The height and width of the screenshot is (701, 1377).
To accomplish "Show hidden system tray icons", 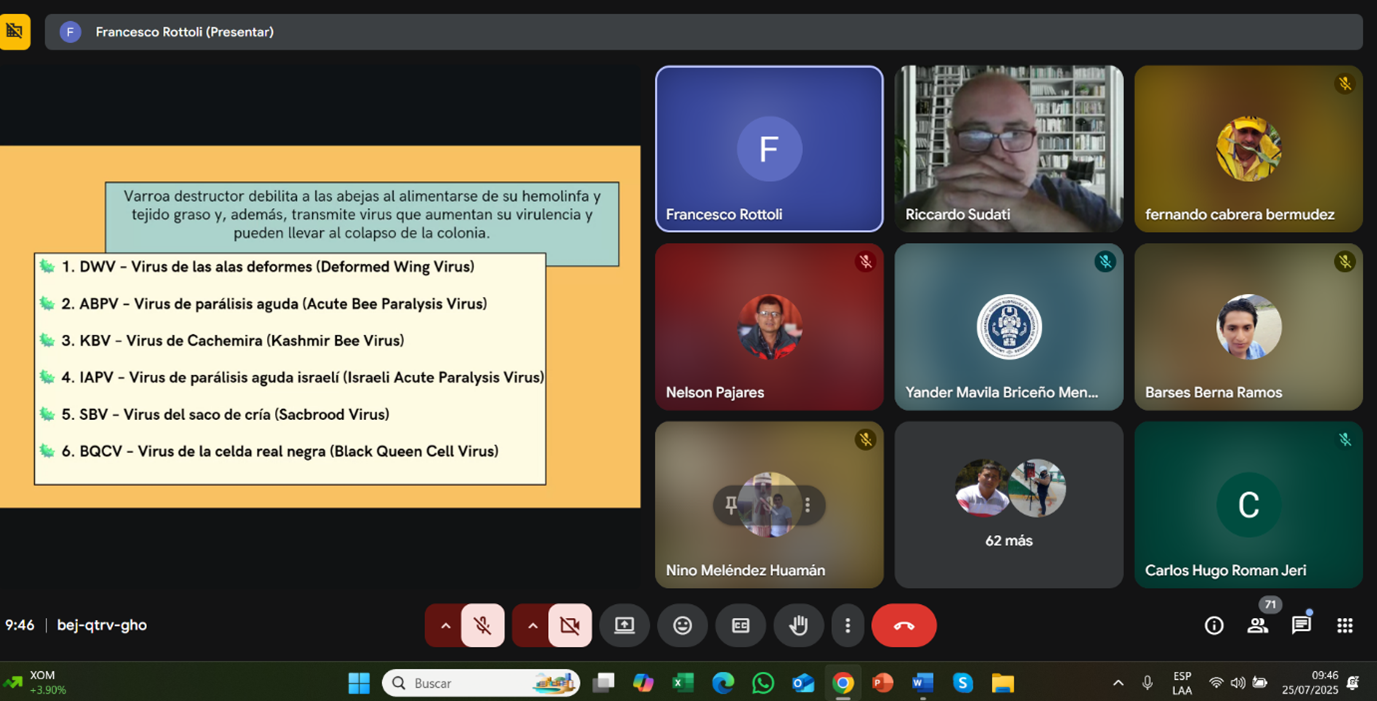I will coord(1118,683).
